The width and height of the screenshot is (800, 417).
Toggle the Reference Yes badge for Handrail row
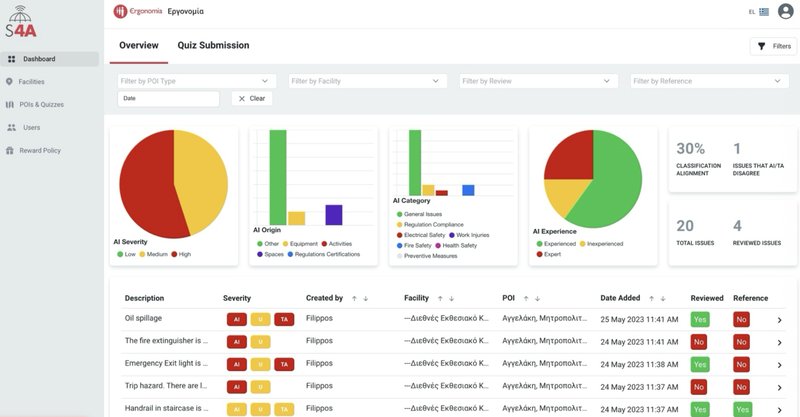(x=741, y=408)
